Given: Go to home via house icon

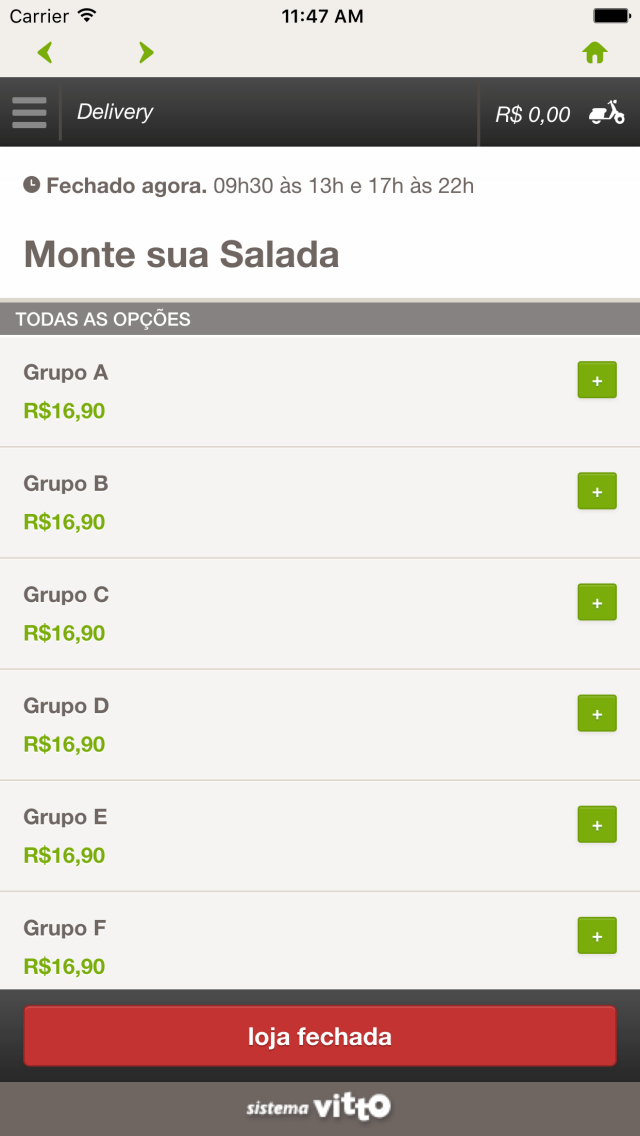Looking at the screenshot, I should click(x=594, y=52).
